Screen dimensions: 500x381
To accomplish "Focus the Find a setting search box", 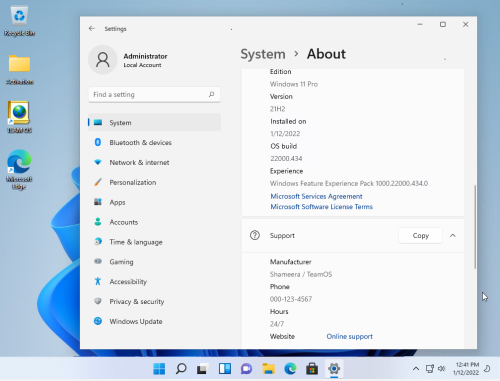I will click(154, 95).
